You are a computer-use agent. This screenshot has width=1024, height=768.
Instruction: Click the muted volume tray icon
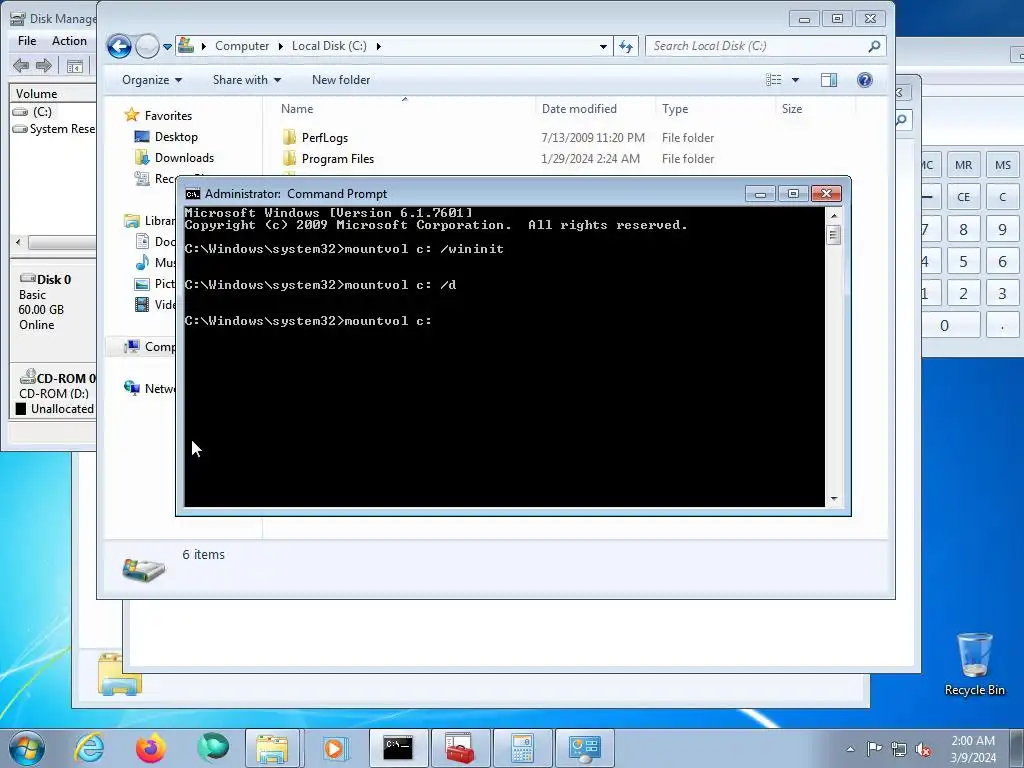tap(923, 749)
